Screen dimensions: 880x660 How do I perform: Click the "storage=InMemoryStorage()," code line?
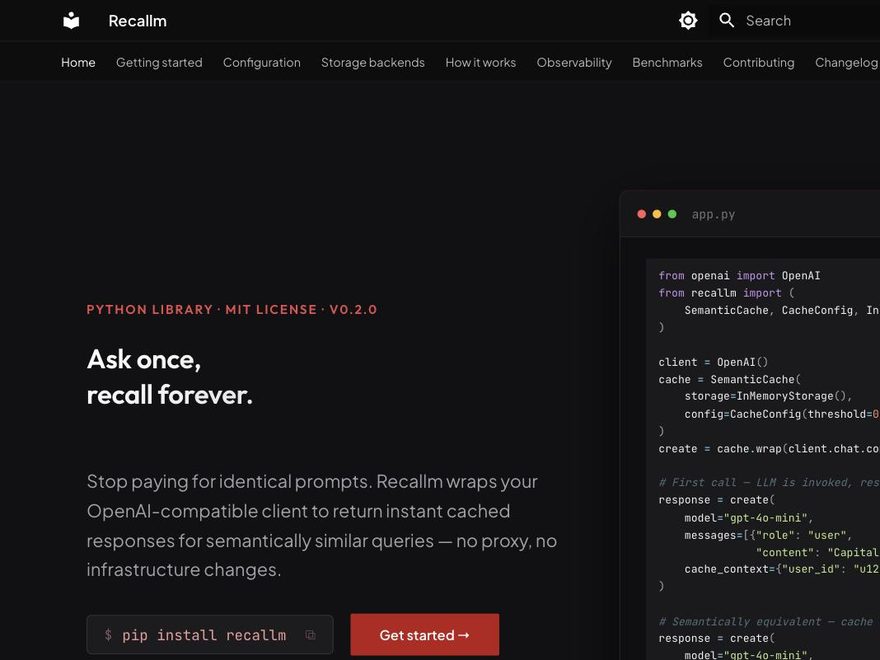tap(768, 396)
